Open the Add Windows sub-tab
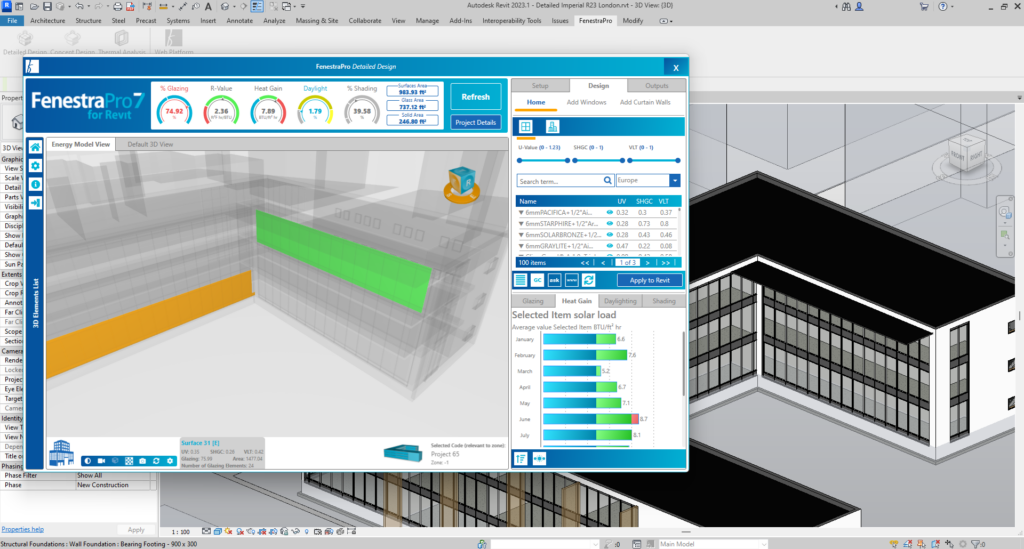Image resolution: width=1024 pixels, height=549 pixels. click(x=586, y=102)
